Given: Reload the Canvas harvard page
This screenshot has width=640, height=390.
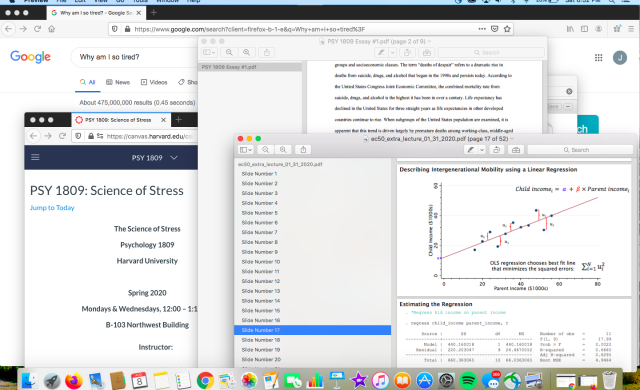Looking at the screenshot, I should 62,136.
